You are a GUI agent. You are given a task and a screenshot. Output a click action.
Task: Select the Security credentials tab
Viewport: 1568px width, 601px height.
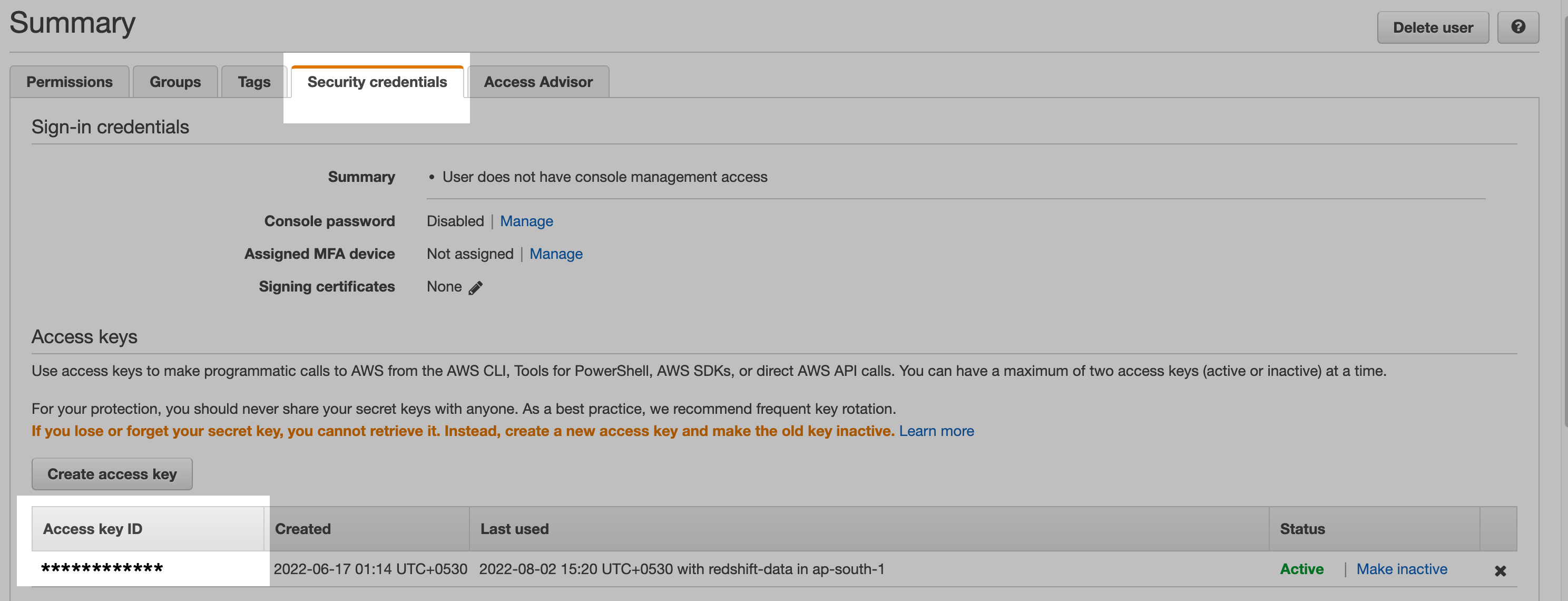pos(377,82)
